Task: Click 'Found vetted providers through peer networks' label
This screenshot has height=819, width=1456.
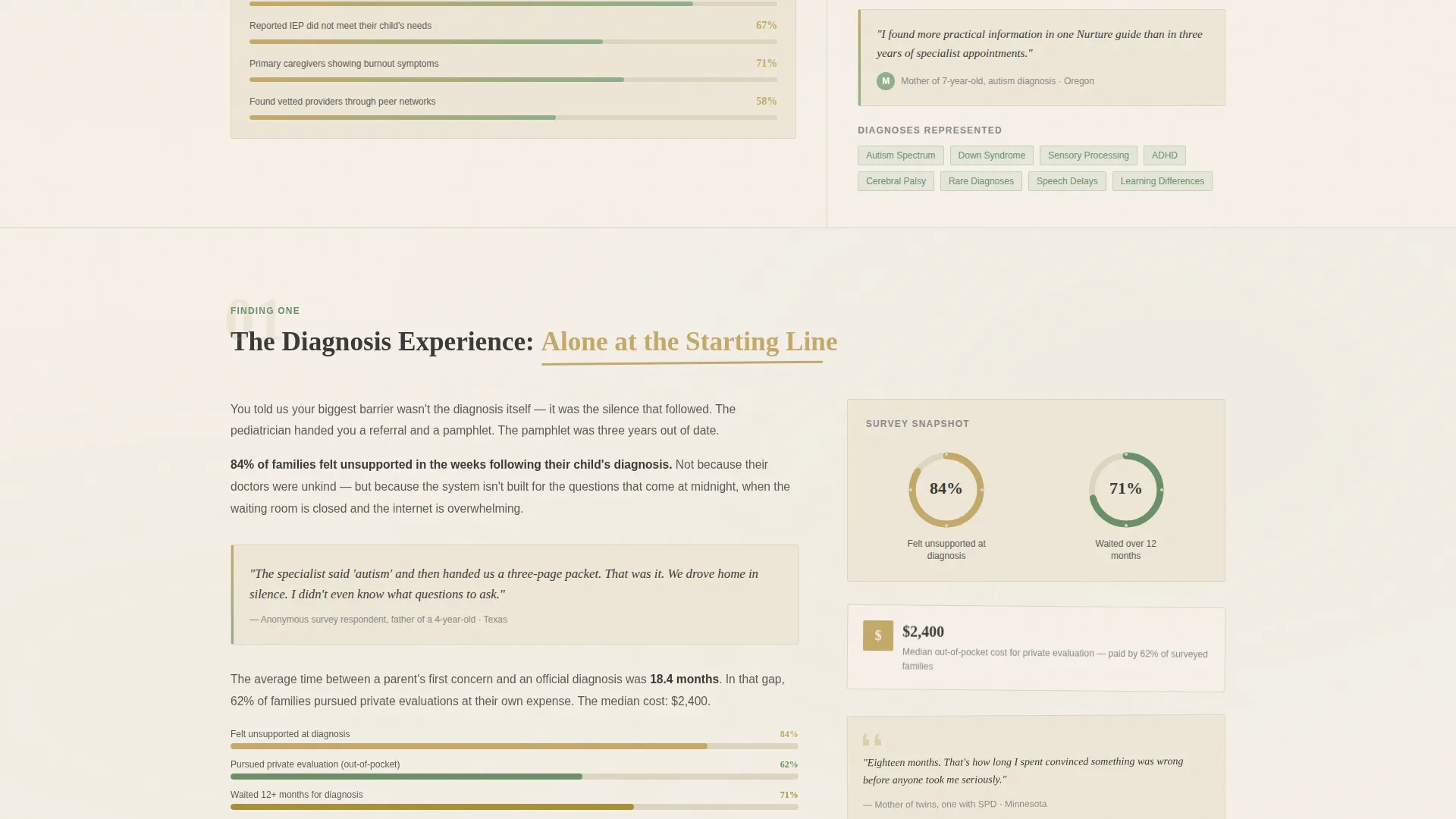Action: pos(342,102)
